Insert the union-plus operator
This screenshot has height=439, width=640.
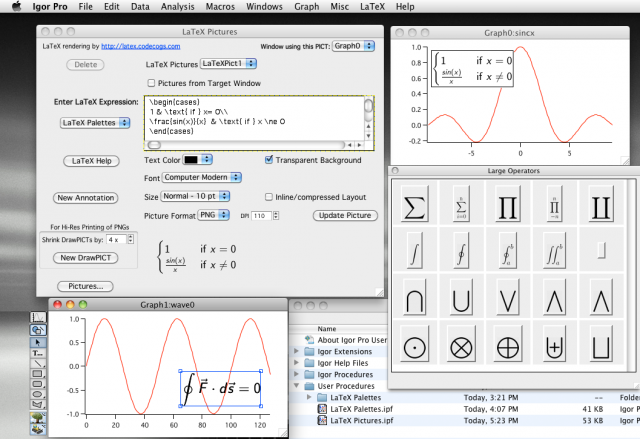coord(554,344)
